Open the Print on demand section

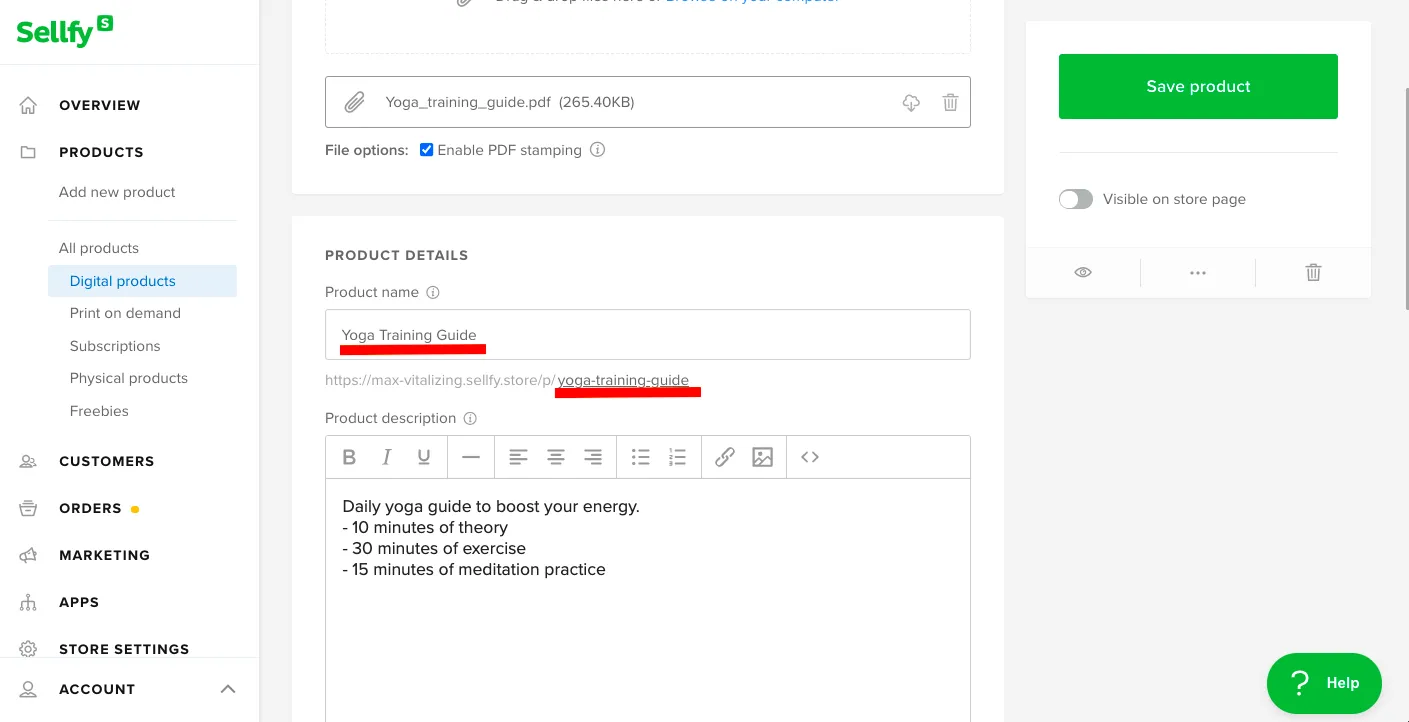click(125, 313)
